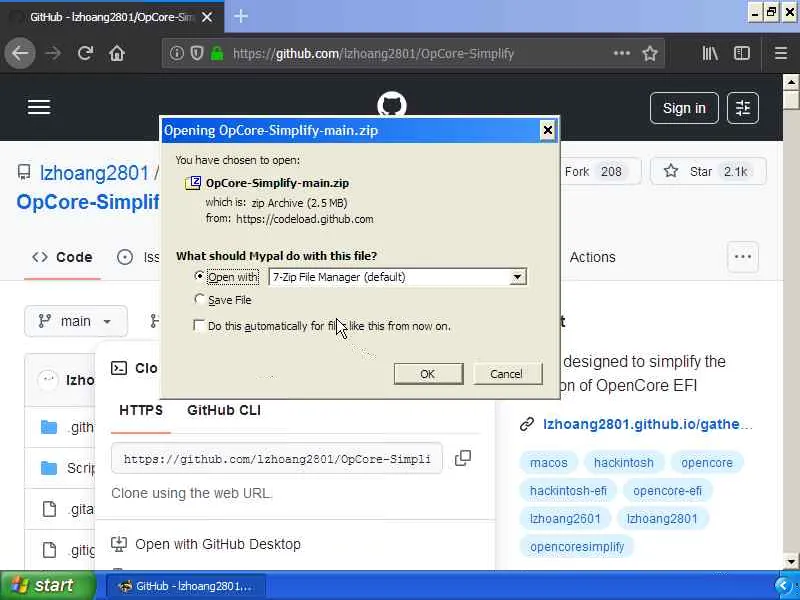The image size is (800, 600).
Task: Click the page scrollbar down arrow
Action: (791, 561)
